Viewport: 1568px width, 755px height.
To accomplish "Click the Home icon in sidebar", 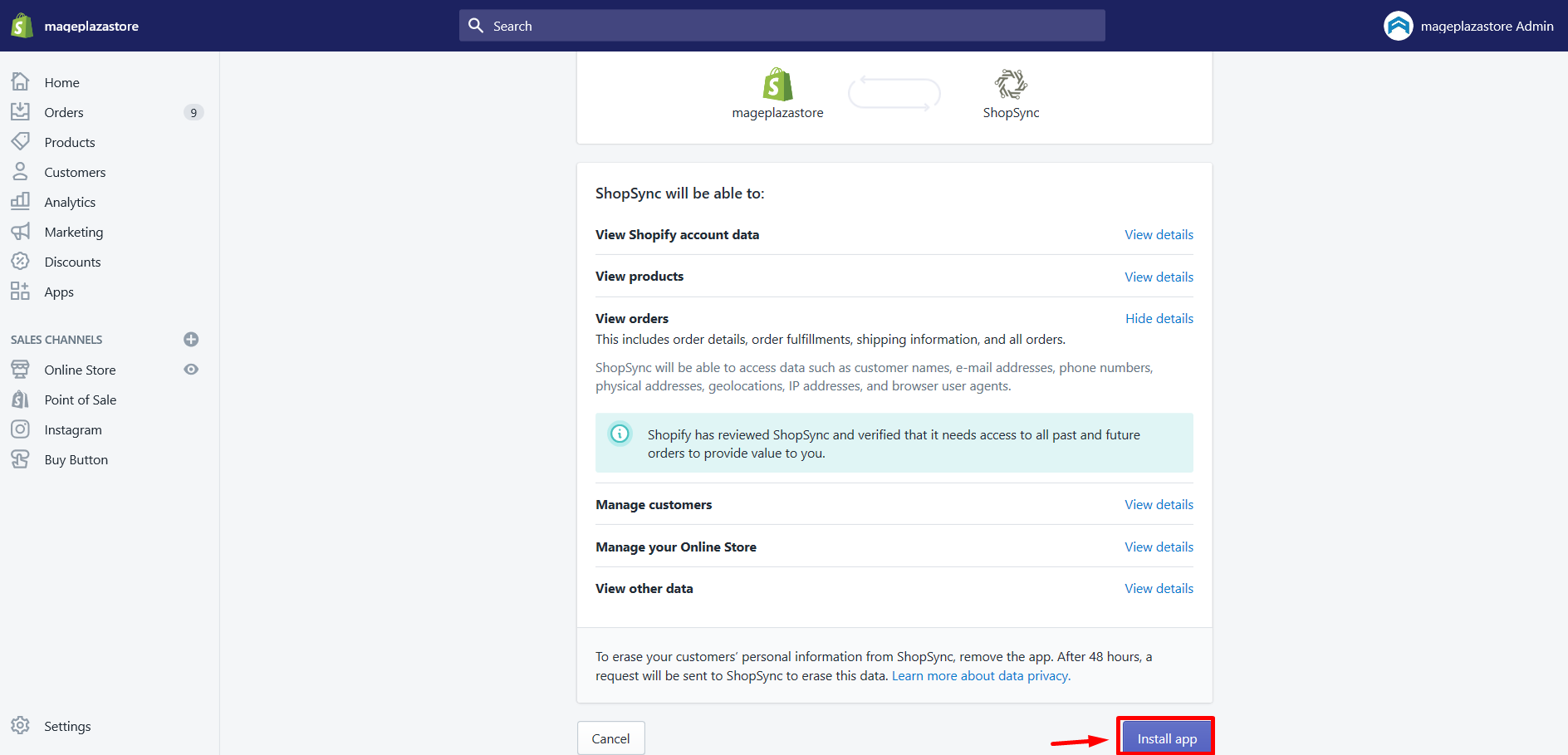I will pos(21,81).
